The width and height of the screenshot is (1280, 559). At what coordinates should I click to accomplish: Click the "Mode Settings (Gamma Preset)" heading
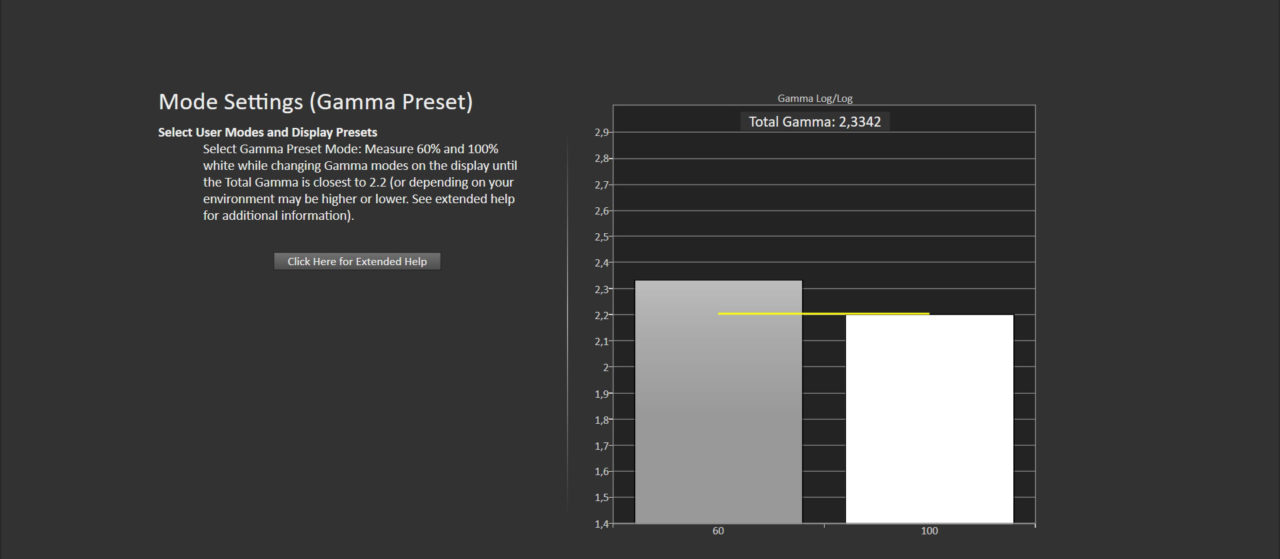coord(315,102)
